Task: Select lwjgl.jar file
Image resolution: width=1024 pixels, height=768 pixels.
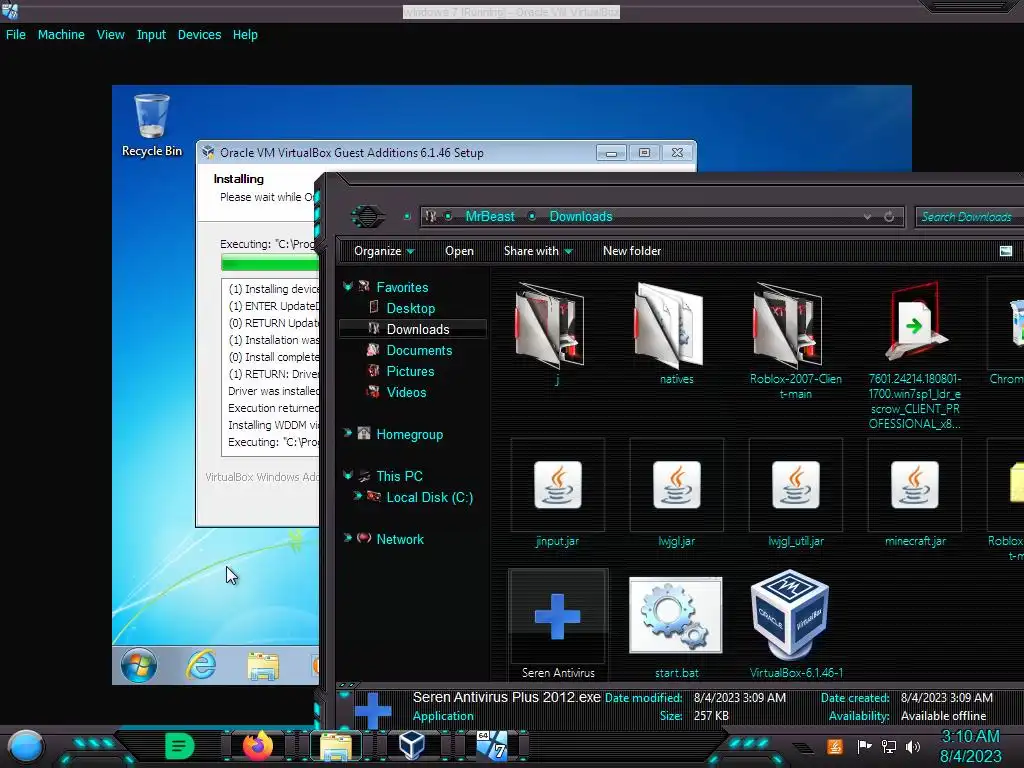Action: [x=677, y=494]
